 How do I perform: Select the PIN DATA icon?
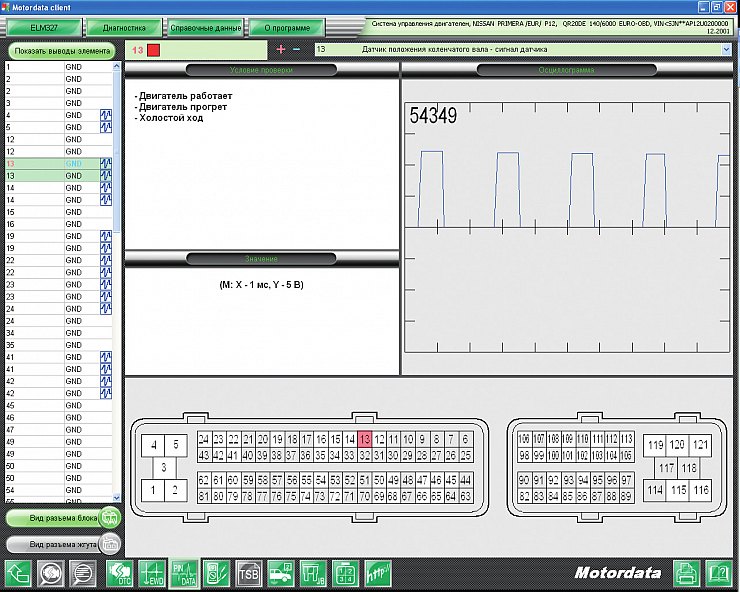184,574
